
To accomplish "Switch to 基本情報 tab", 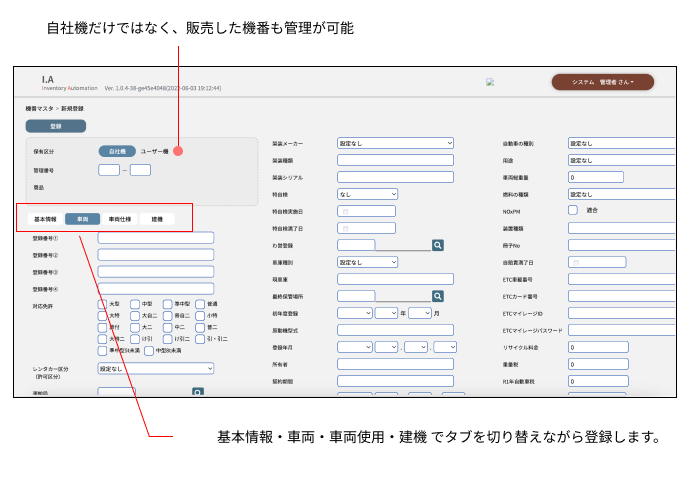I will click(45, 219).
